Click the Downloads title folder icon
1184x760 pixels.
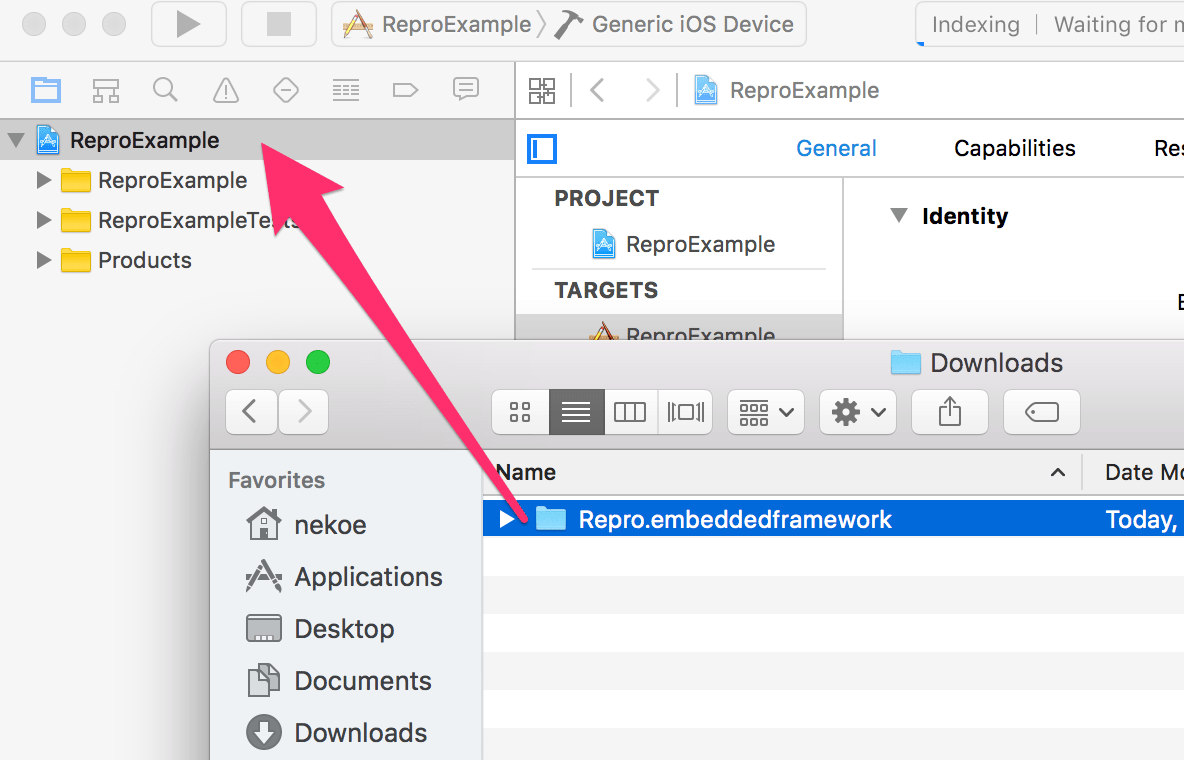(x=905, y=363)
